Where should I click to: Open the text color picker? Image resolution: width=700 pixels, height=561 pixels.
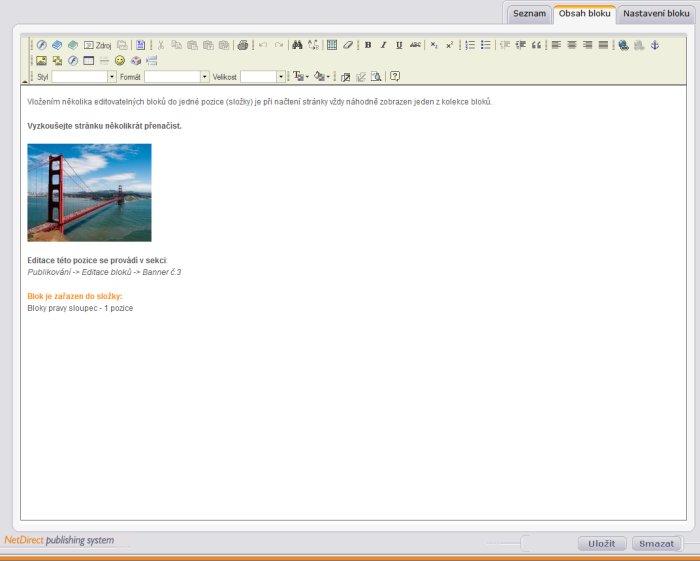point(300,77)
